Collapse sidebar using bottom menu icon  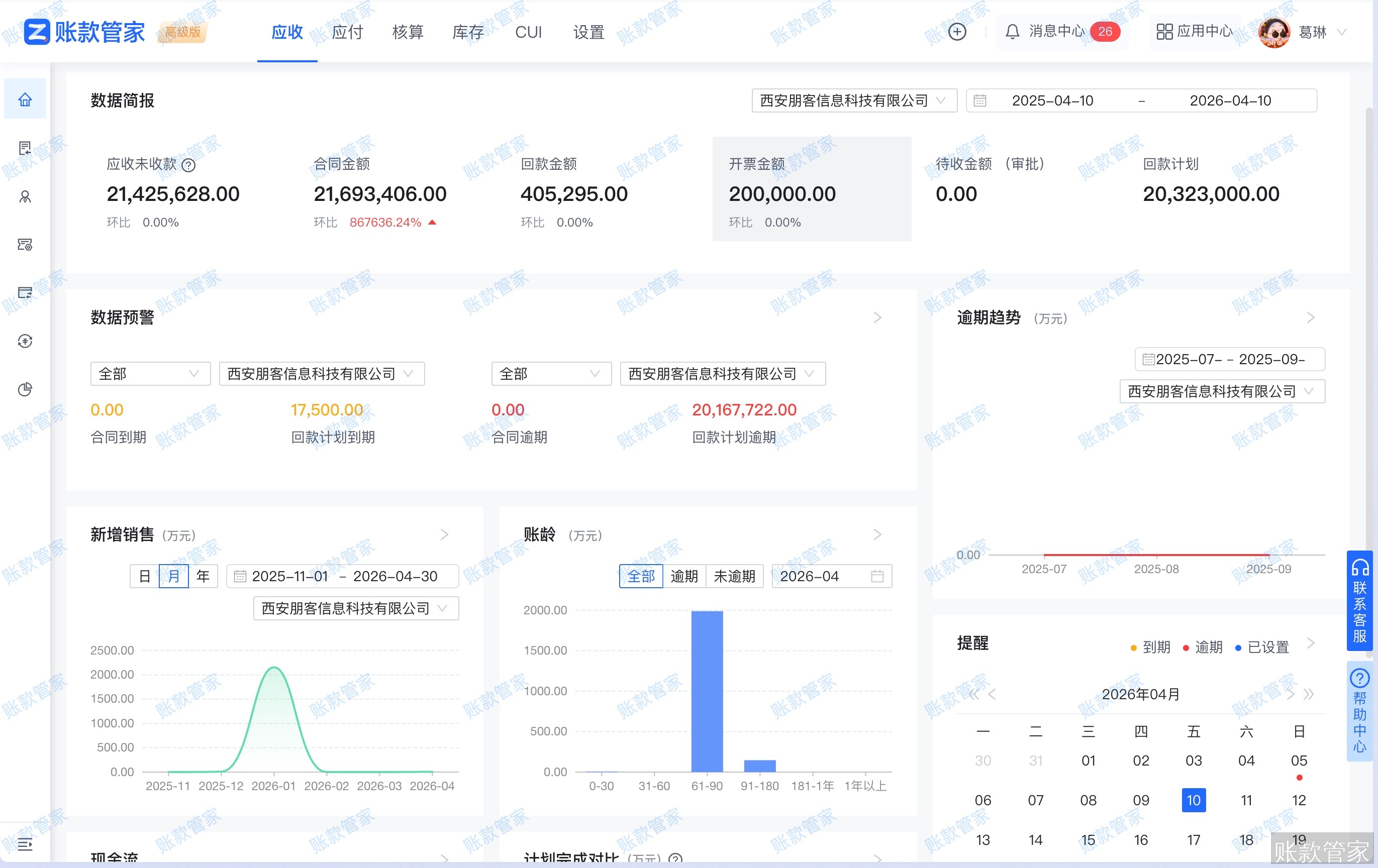(25, 843)
